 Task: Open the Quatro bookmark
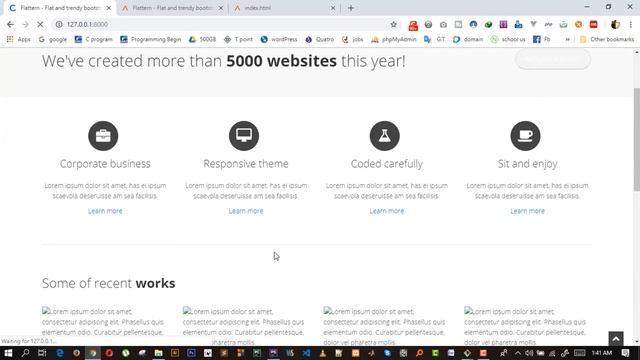320,39
